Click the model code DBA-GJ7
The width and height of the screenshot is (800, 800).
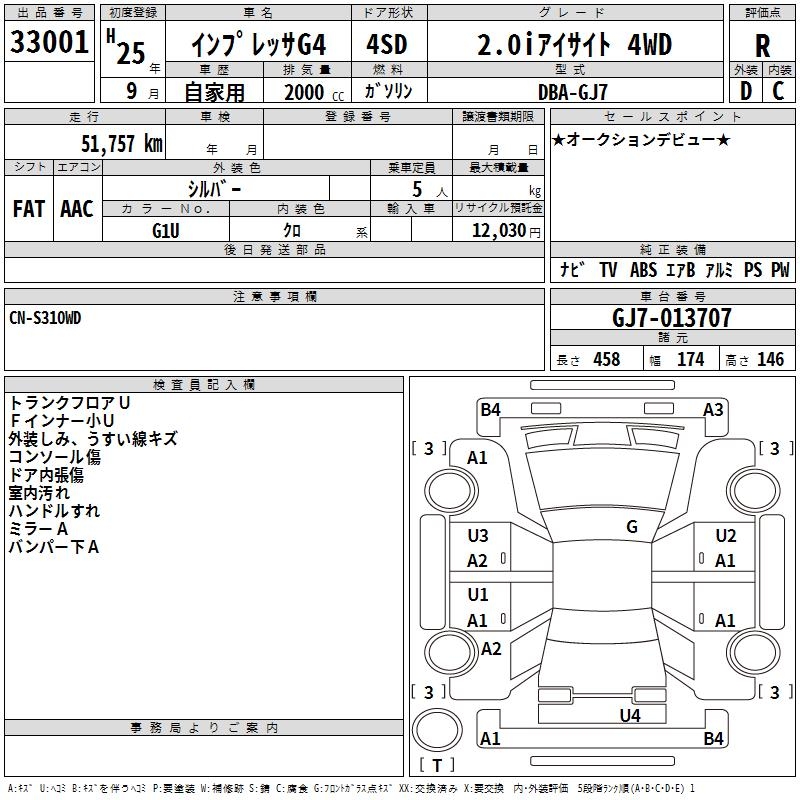[573, 92]
